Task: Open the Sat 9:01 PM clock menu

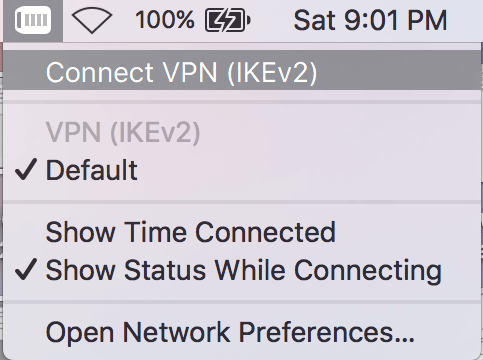Action: (370, 21)
